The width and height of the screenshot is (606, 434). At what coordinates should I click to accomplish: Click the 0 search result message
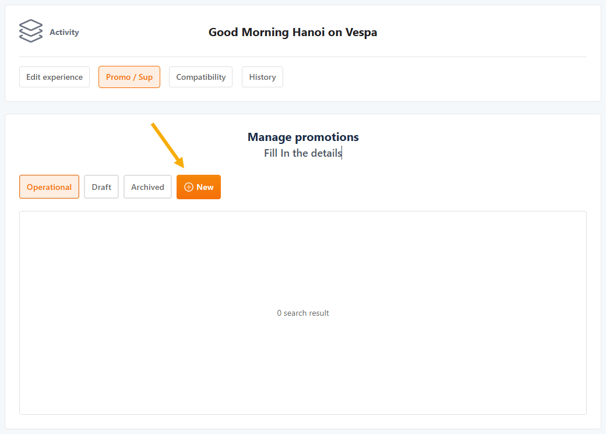point(303,313)
